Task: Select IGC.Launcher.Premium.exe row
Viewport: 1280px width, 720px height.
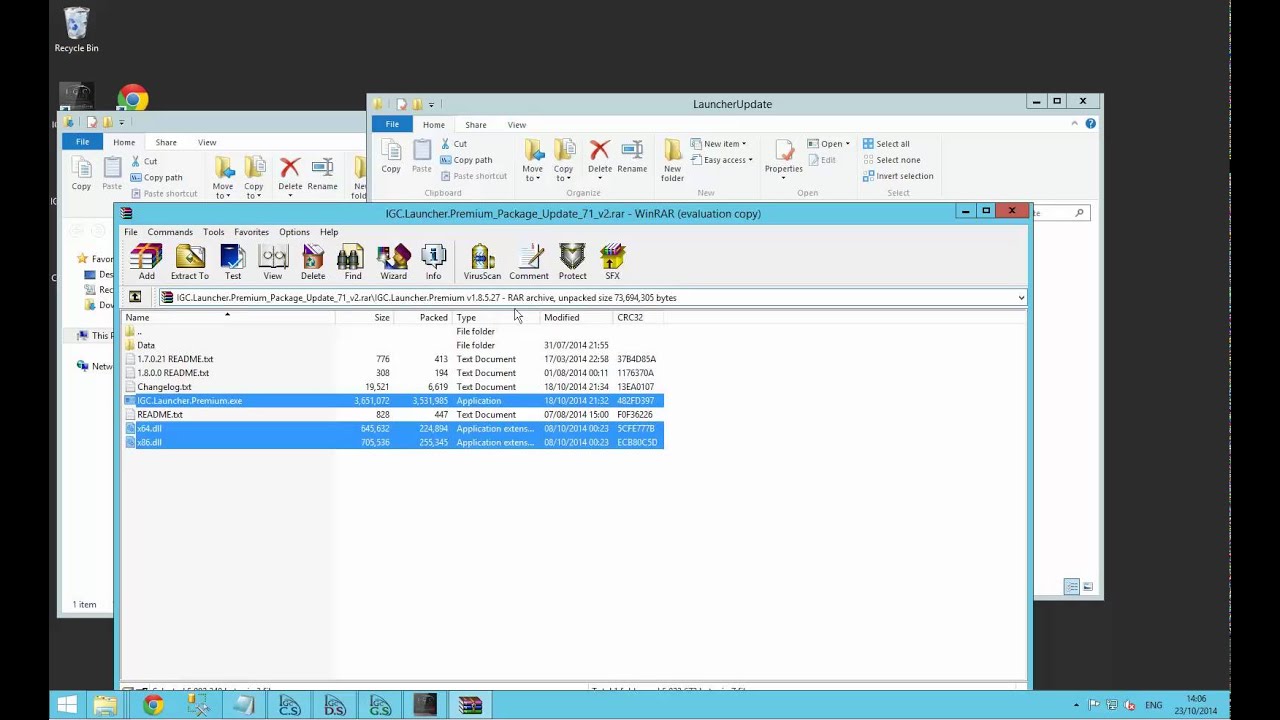Action: [393, 401]
